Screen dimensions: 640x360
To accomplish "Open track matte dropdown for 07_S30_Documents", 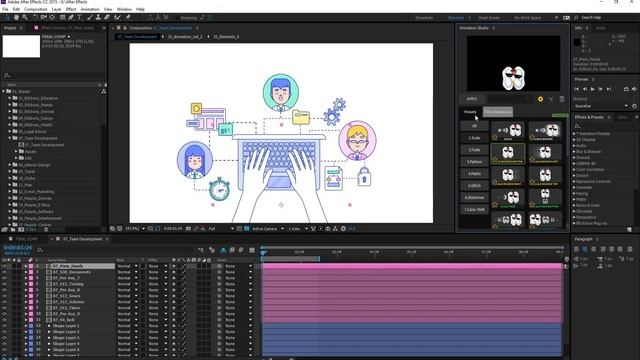I will point(157,272).
